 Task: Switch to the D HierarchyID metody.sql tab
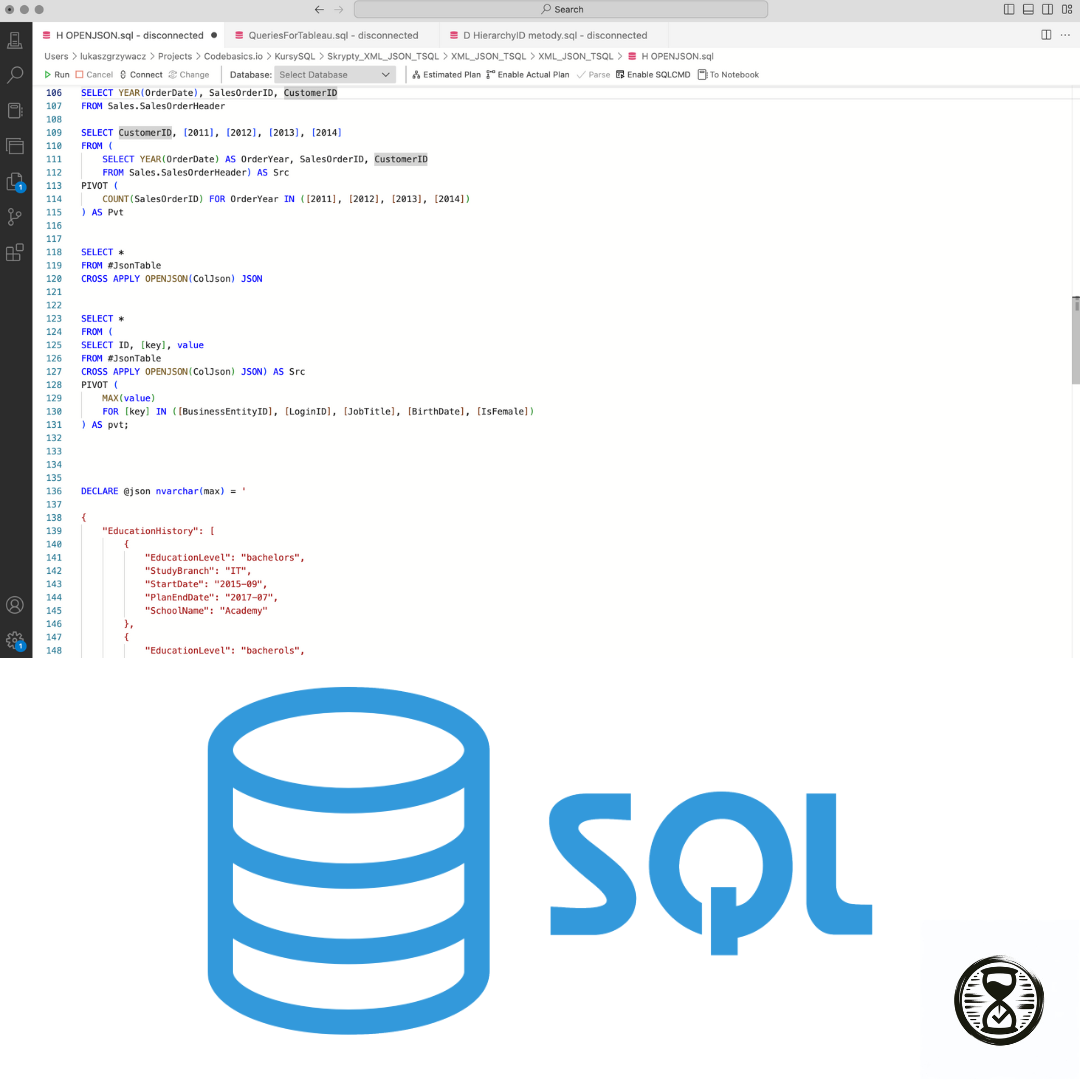point(554,35)
